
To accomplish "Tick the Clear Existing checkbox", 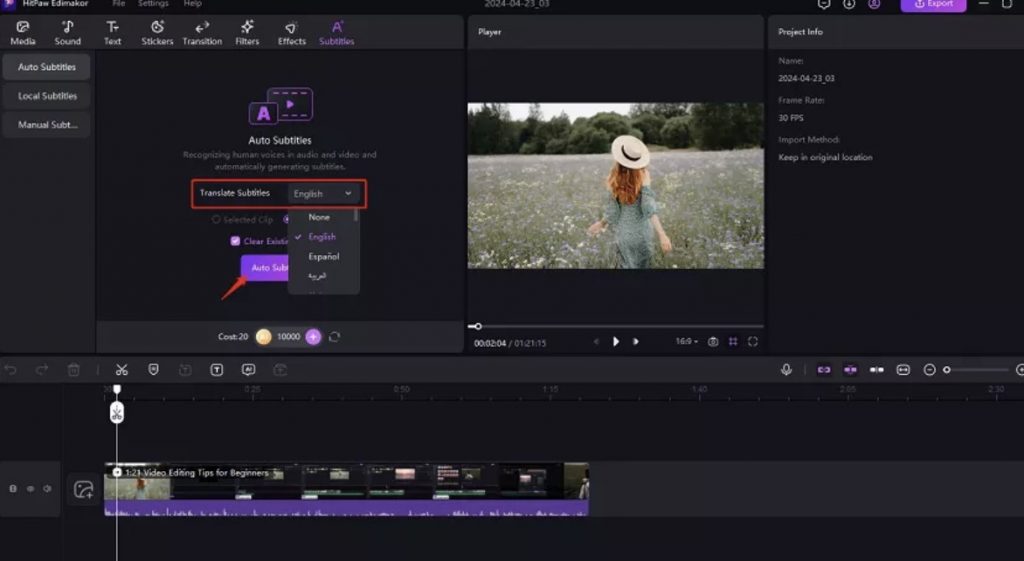I will [x=235, y=241].
